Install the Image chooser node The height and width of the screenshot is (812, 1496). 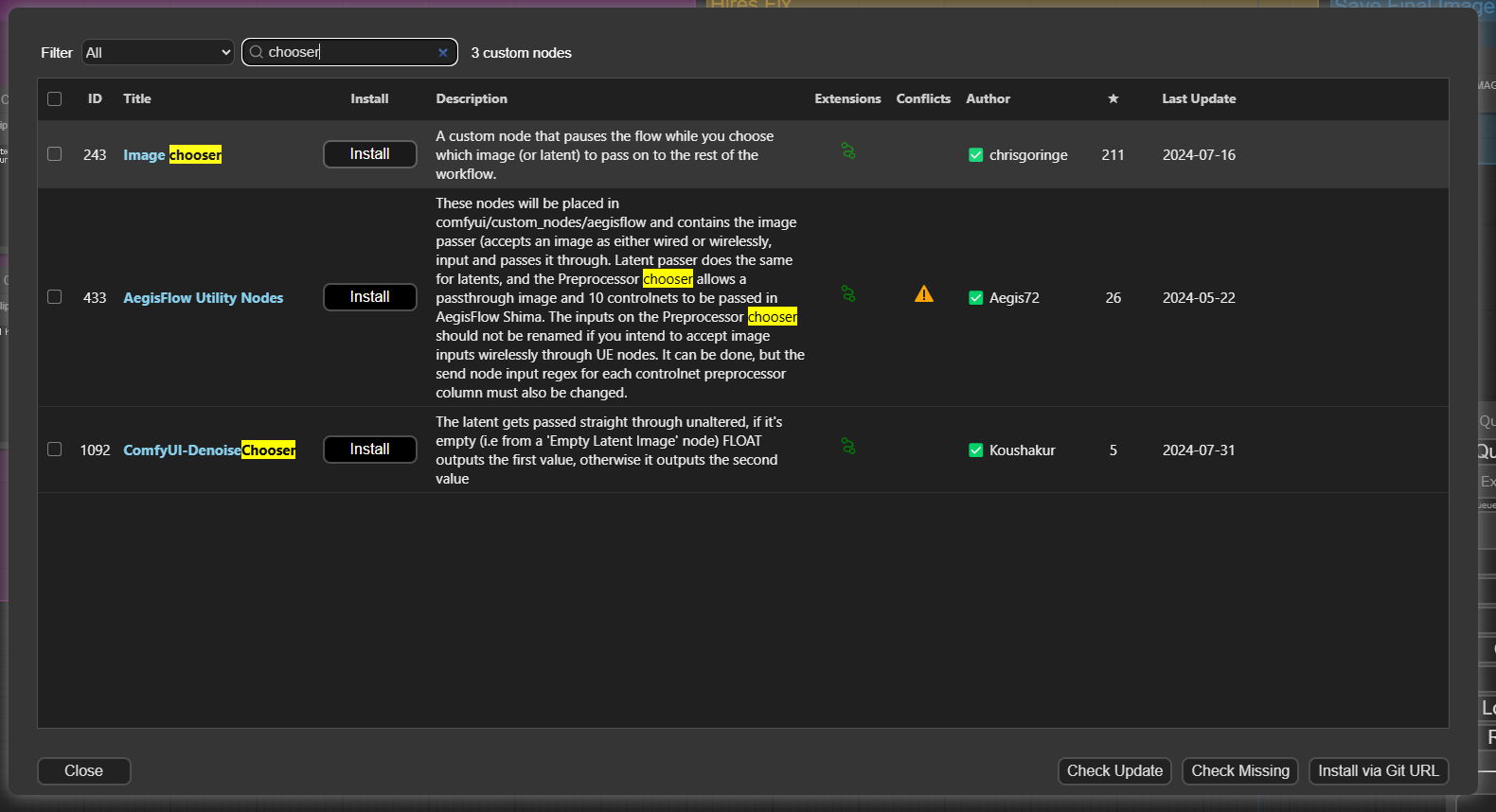[370, 154]
